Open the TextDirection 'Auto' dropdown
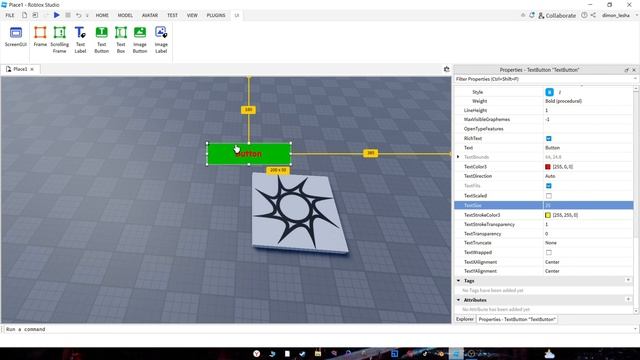640x360 pixels. (x=588, y=176)
